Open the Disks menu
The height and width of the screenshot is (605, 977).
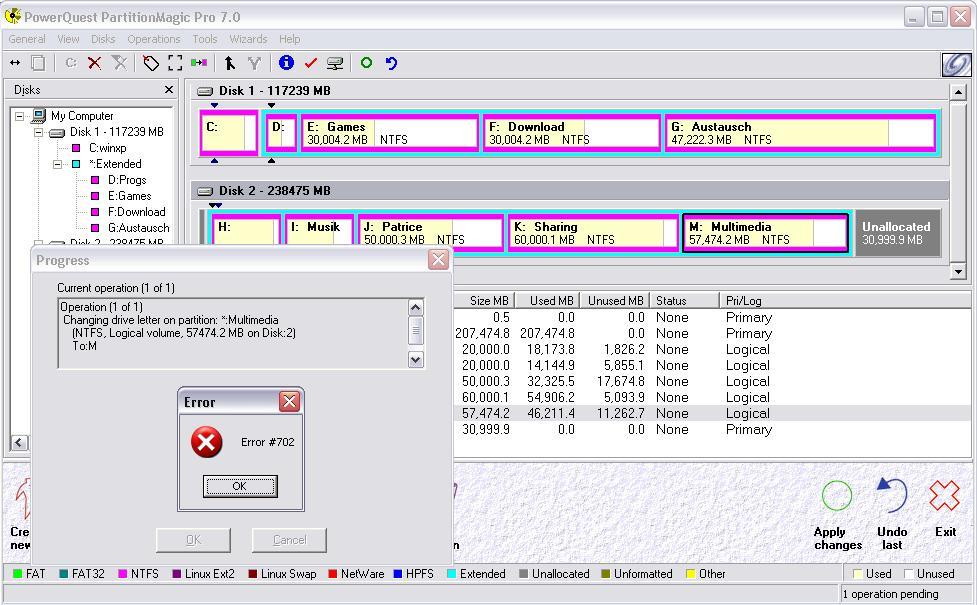103,39
